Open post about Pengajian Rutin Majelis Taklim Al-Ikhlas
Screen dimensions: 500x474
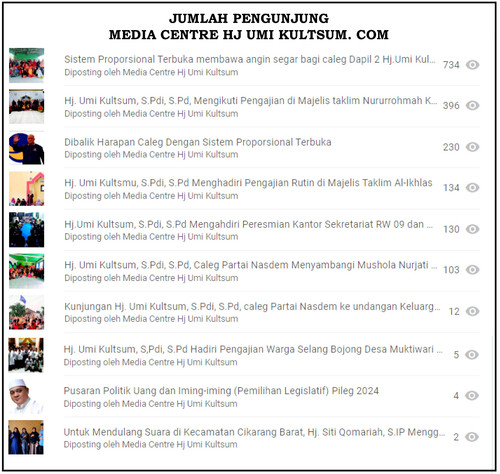248,183
